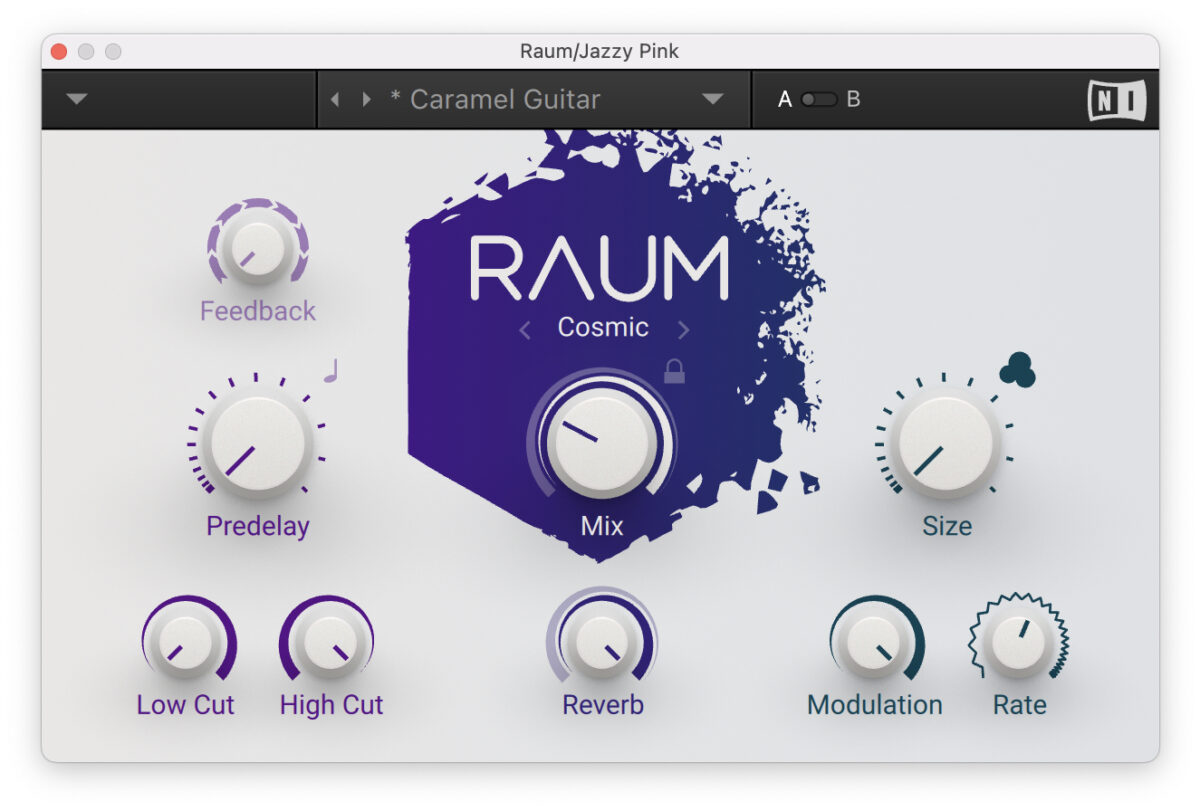Click the Modulation knob
The width and height of the screenshot is (1200, 811).
[875, 643]
